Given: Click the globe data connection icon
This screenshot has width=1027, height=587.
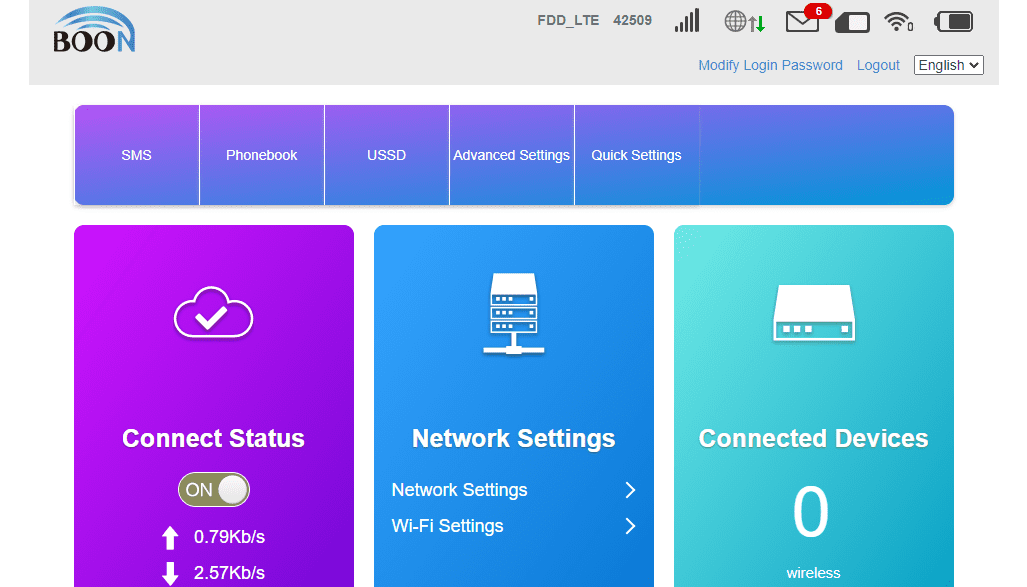Looking at the screenshot, I should click(744, 21).
